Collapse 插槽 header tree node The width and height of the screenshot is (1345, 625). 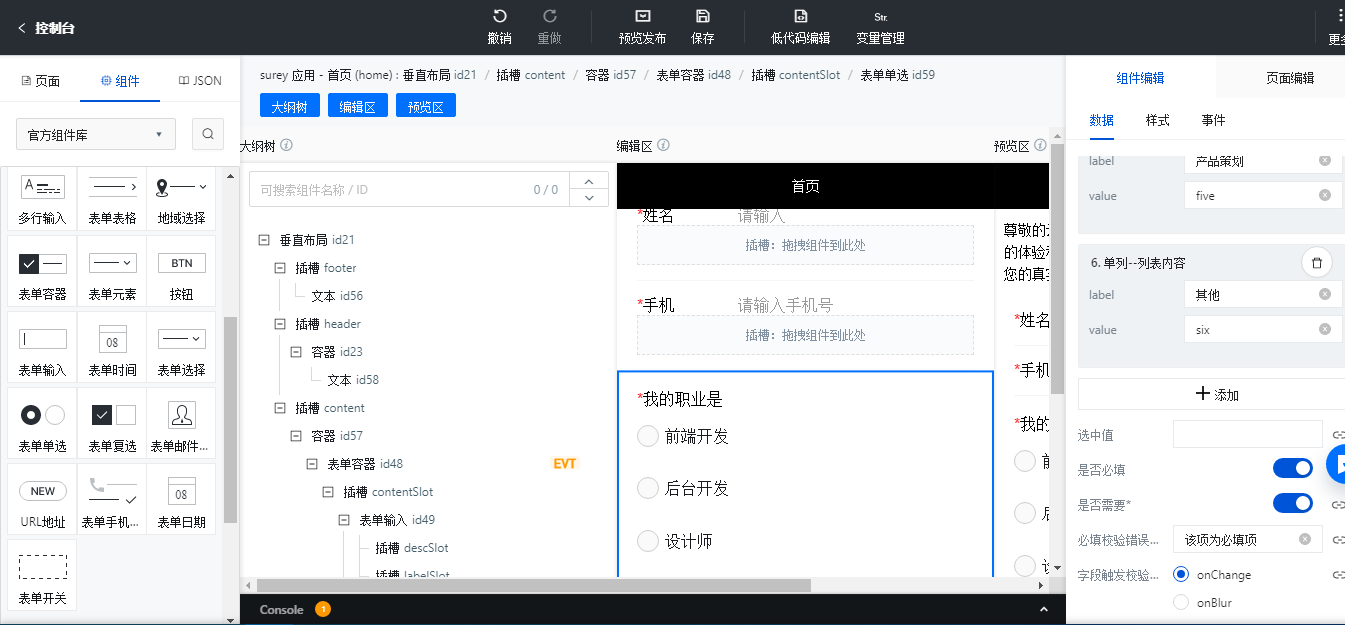(x=280, y=324)
